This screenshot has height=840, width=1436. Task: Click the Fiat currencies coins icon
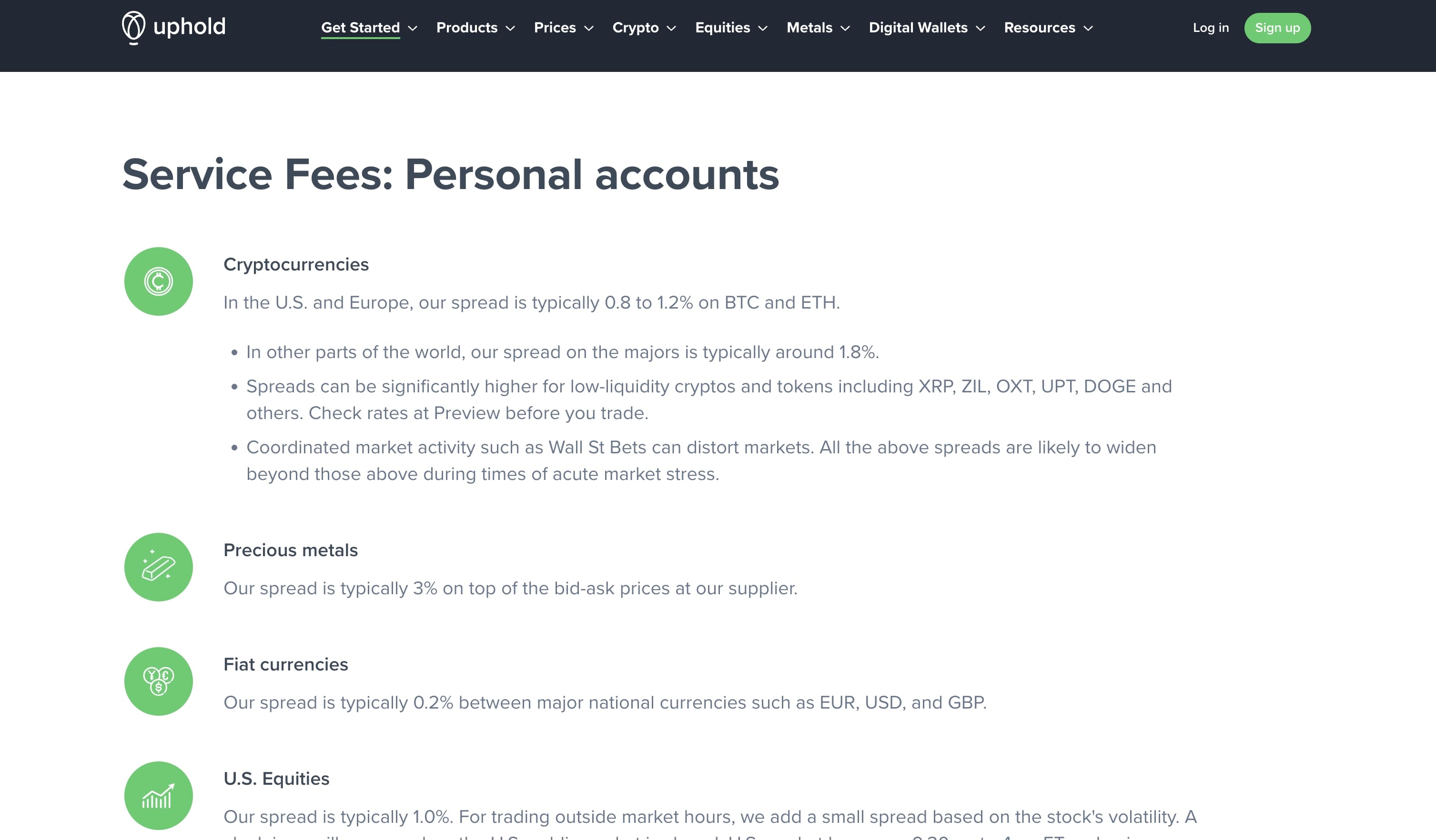coord(158,681)
